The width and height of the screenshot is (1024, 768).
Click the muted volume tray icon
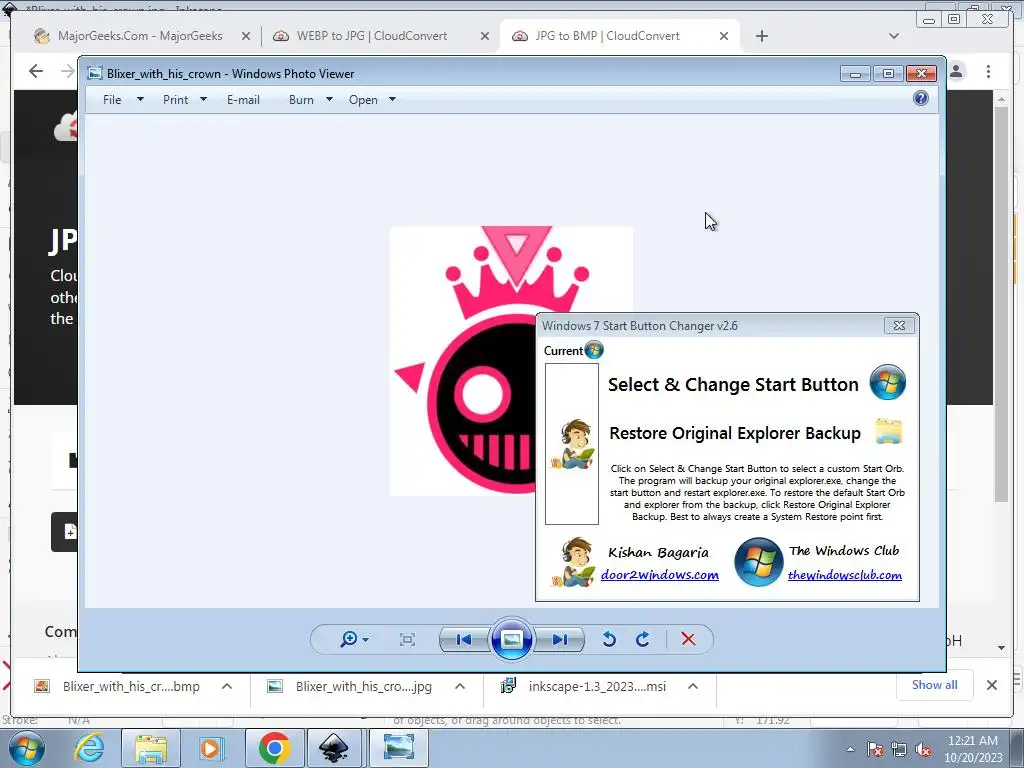(x=923, y=749)
